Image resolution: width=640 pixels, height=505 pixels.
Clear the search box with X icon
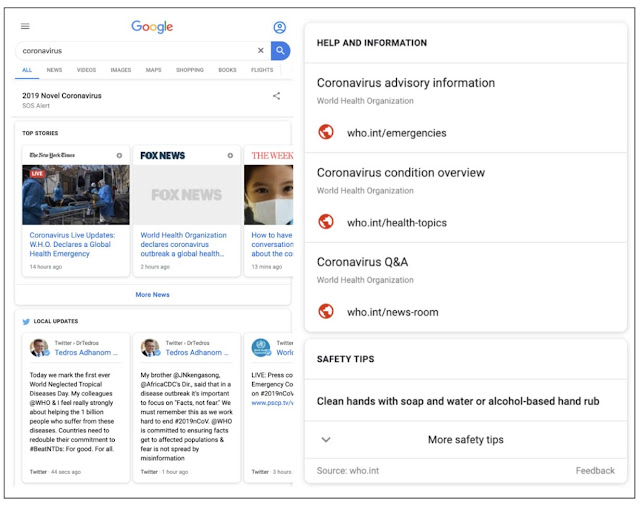click(260, 50)
